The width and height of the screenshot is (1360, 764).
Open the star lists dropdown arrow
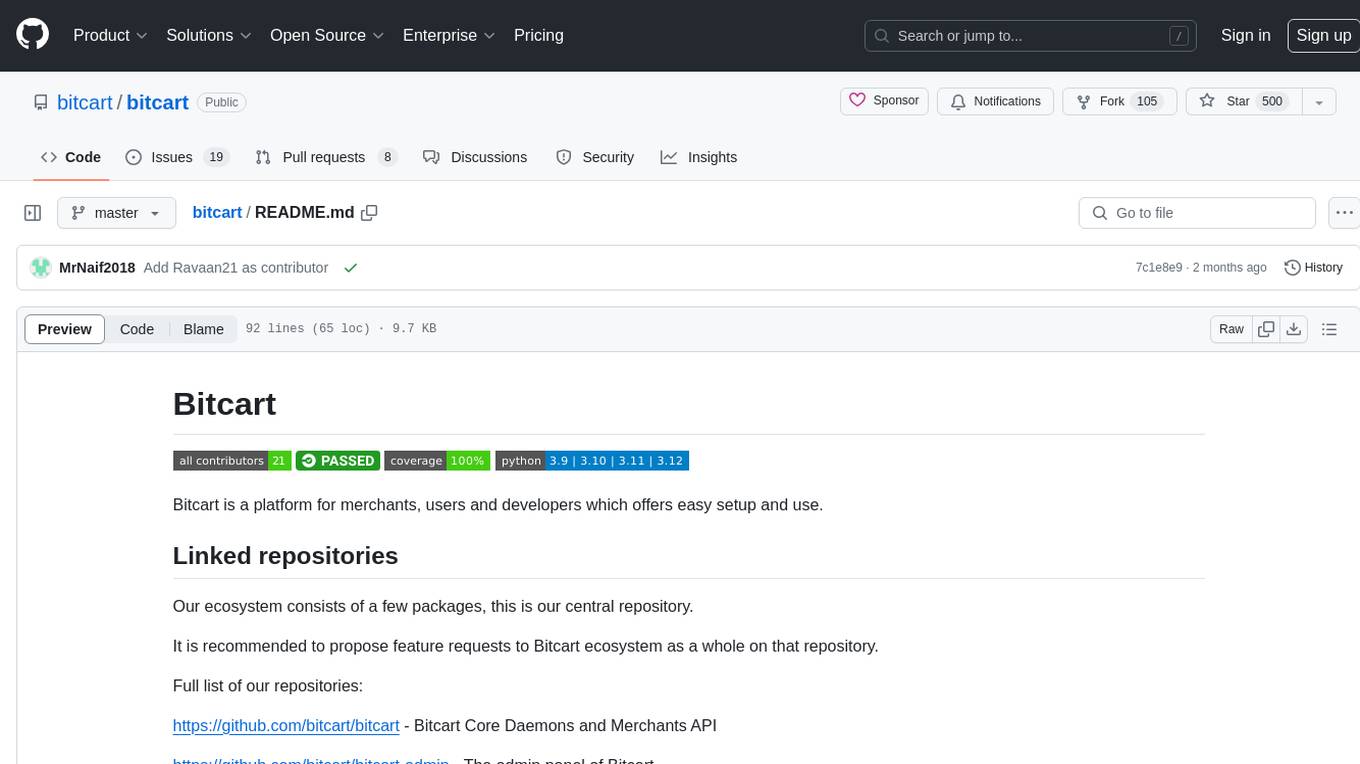click(x=1319, y=101)
